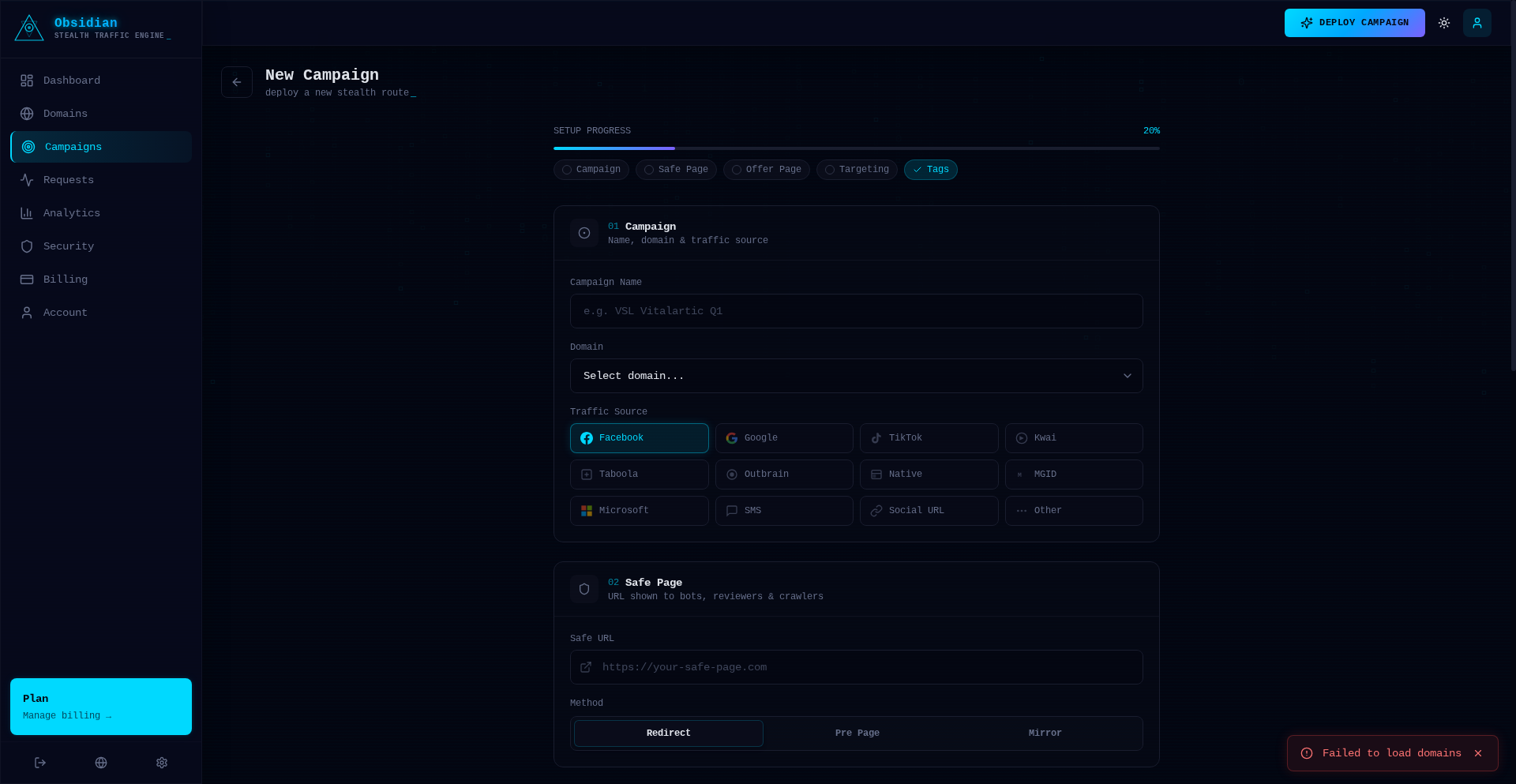Screen dimensions: 1516x784
Task: Open the Select domain dropdown
Action: coord(856,376)
